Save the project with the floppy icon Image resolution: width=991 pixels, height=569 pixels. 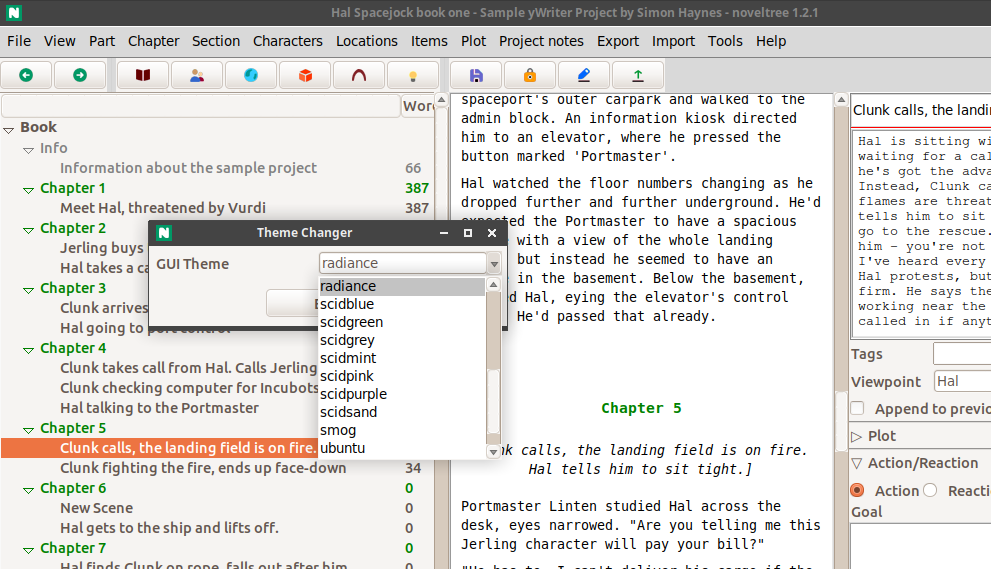476,75
